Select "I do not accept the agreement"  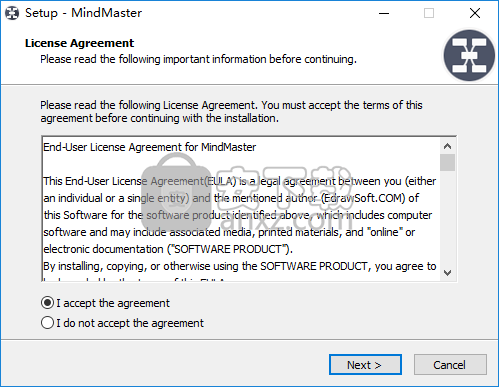tap(122, 323)
